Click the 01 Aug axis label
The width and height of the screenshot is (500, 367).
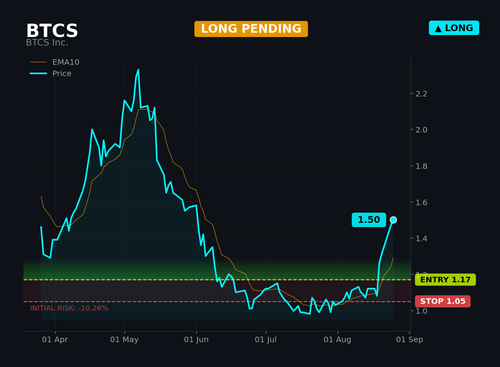coord(337,340)
